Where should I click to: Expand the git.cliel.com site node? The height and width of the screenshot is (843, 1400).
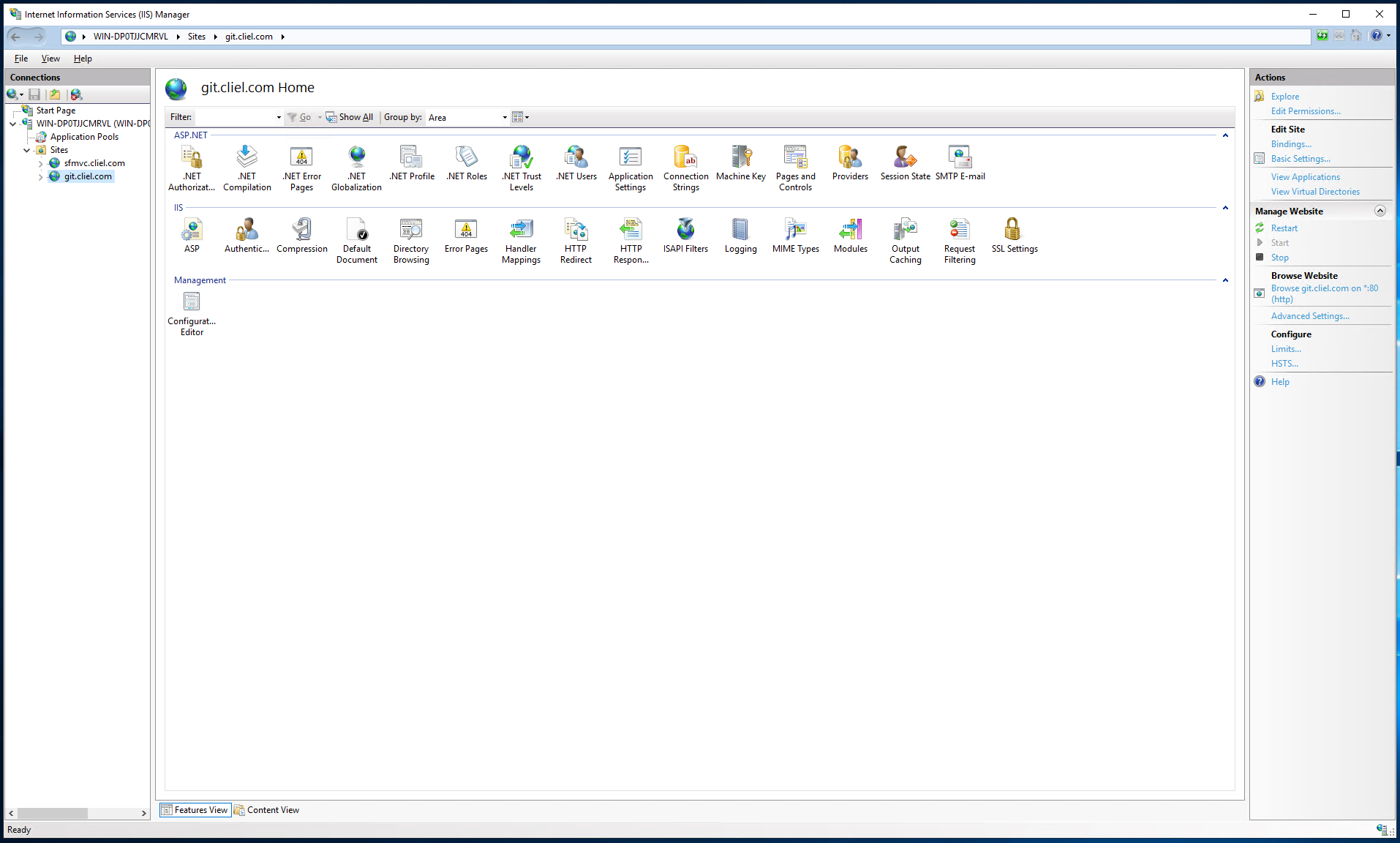click(x=40, y=176)
